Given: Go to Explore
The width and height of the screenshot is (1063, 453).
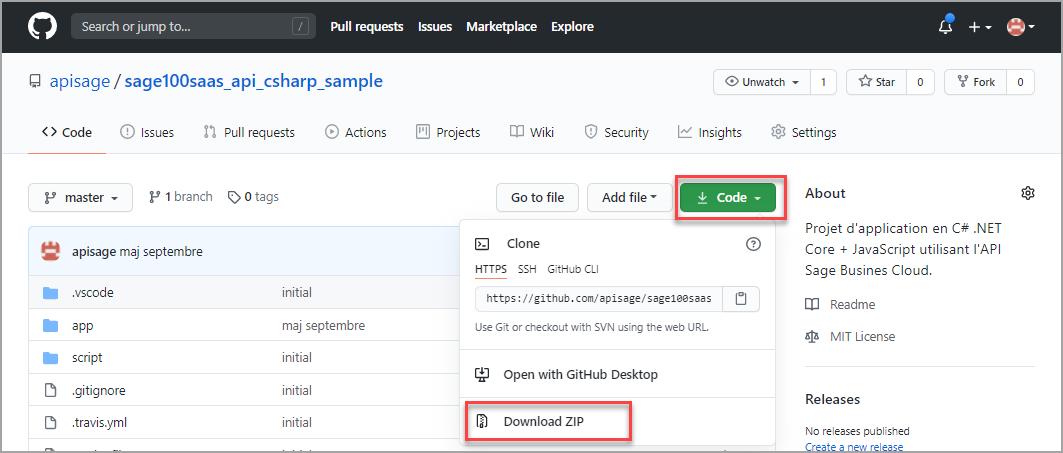Looking at the screenshot, I should pos(572,26).
